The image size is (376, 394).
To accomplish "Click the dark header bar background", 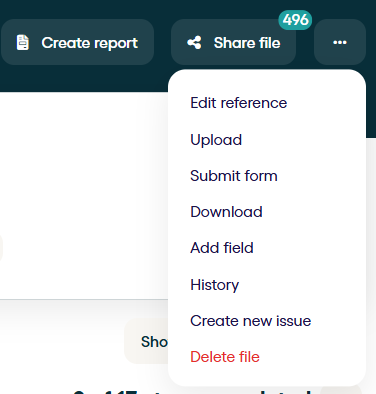I will (x=83, y=79).
